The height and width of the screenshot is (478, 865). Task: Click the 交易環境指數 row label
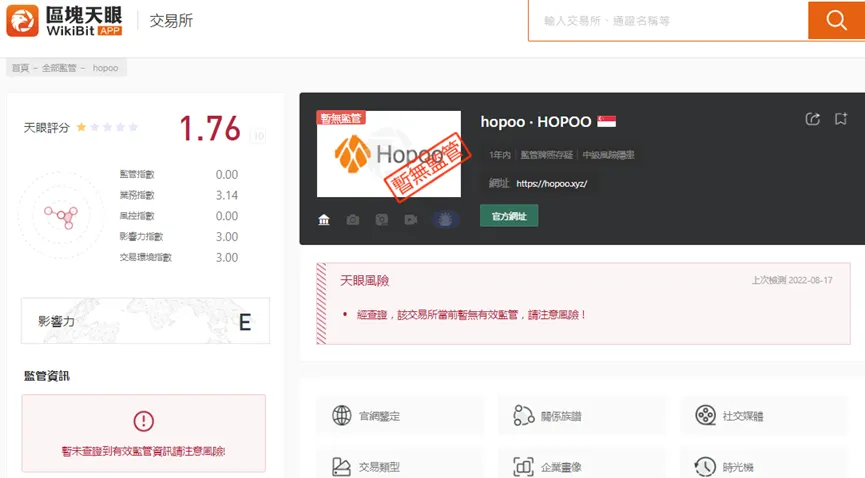[x=146, y=258]
